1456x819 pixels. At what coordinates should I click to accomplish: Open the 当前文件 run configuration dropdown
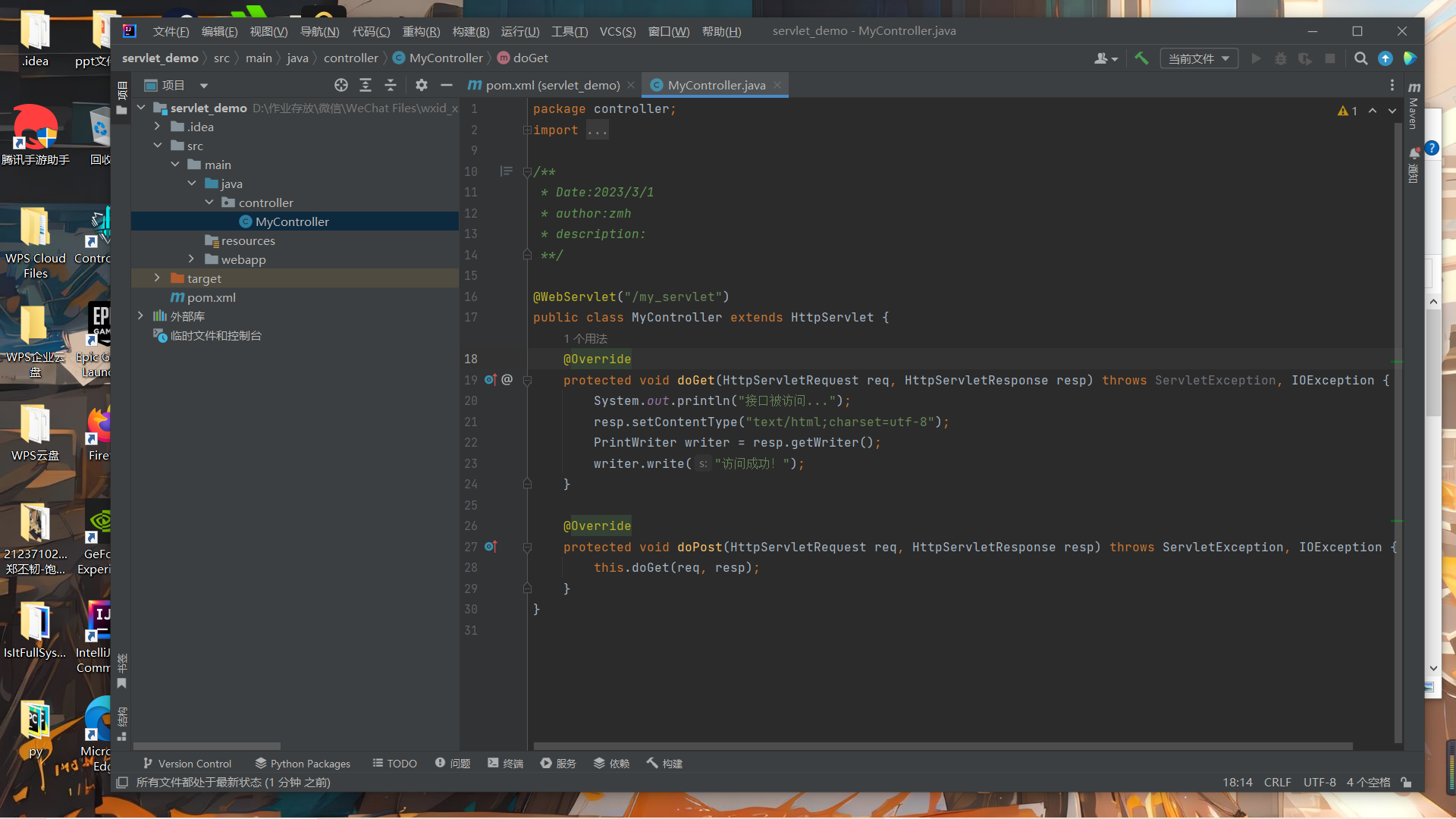[1198, 58]
